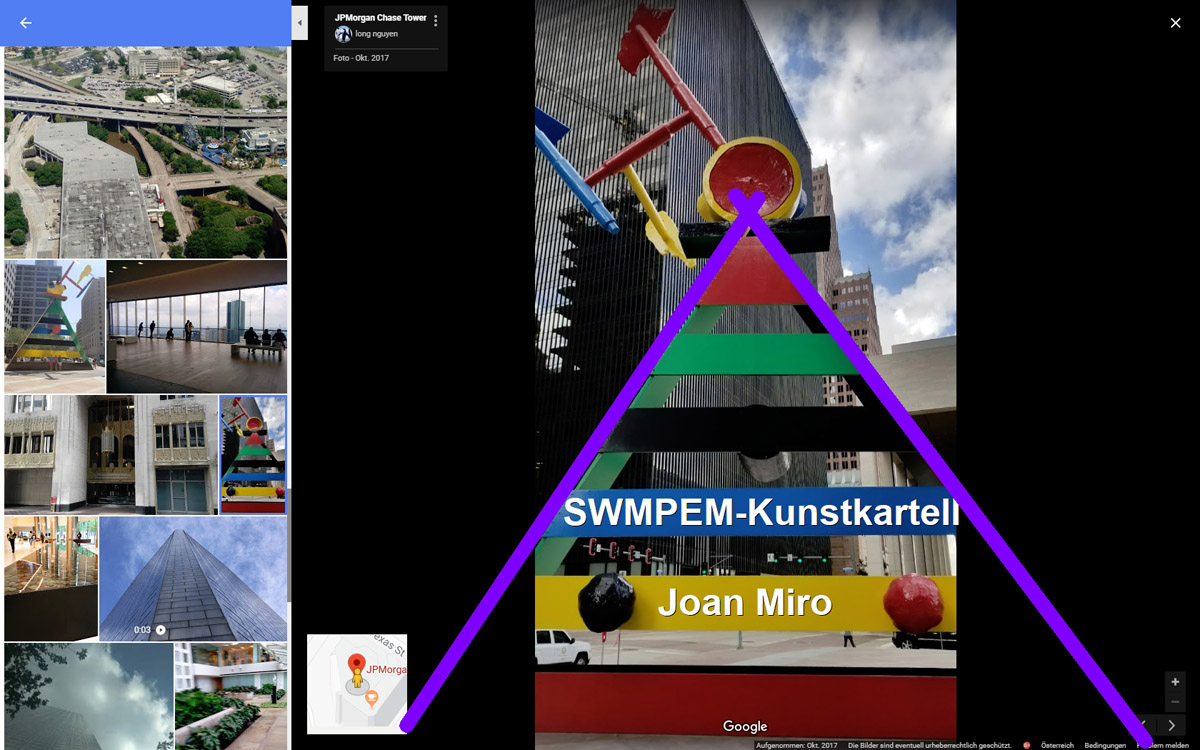Click the Google logo on the photo

pos(745,727)
